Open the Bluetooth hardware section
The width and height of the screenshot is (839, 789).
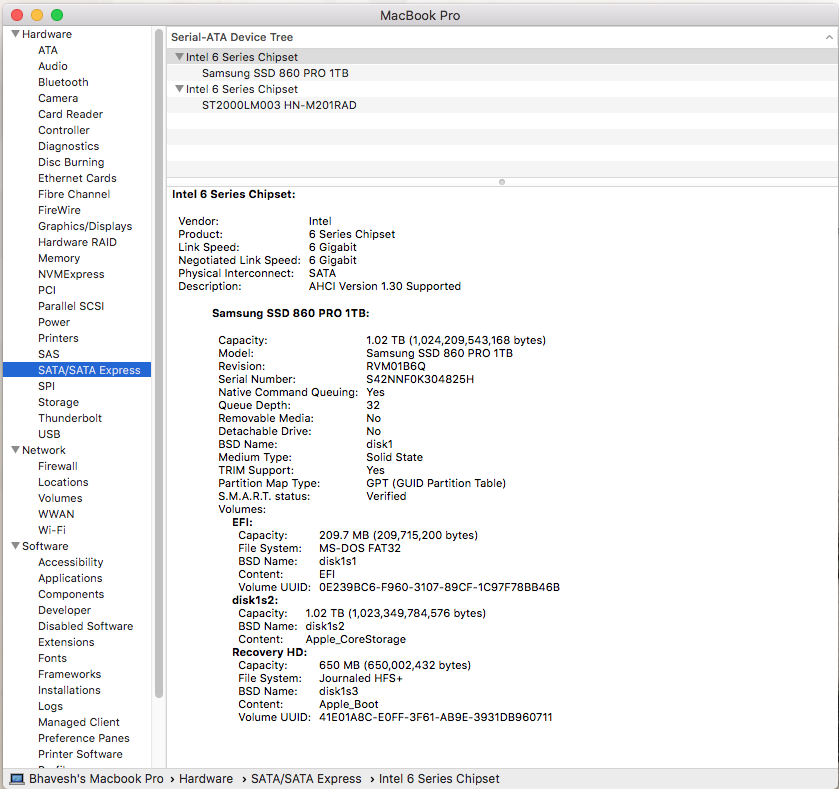[63, 82]
